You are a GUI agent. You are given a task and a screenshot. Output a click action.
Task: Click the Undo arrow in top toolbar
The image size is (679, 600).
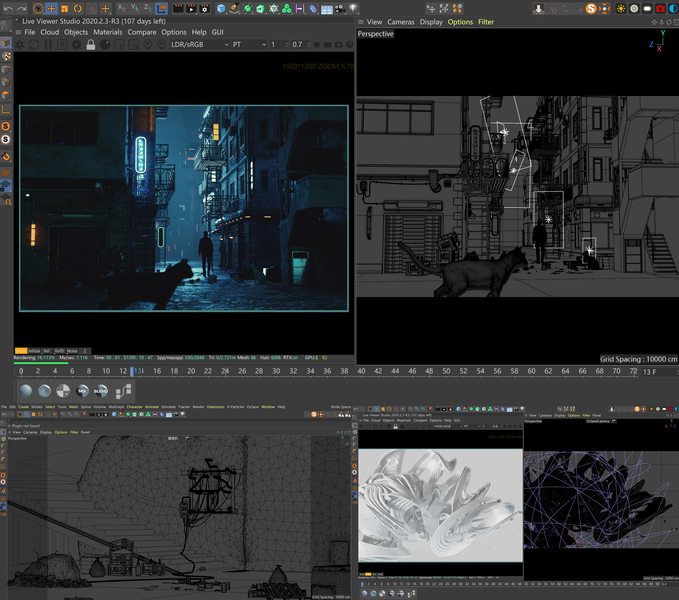pyautogui.click(x=7, y=8)
